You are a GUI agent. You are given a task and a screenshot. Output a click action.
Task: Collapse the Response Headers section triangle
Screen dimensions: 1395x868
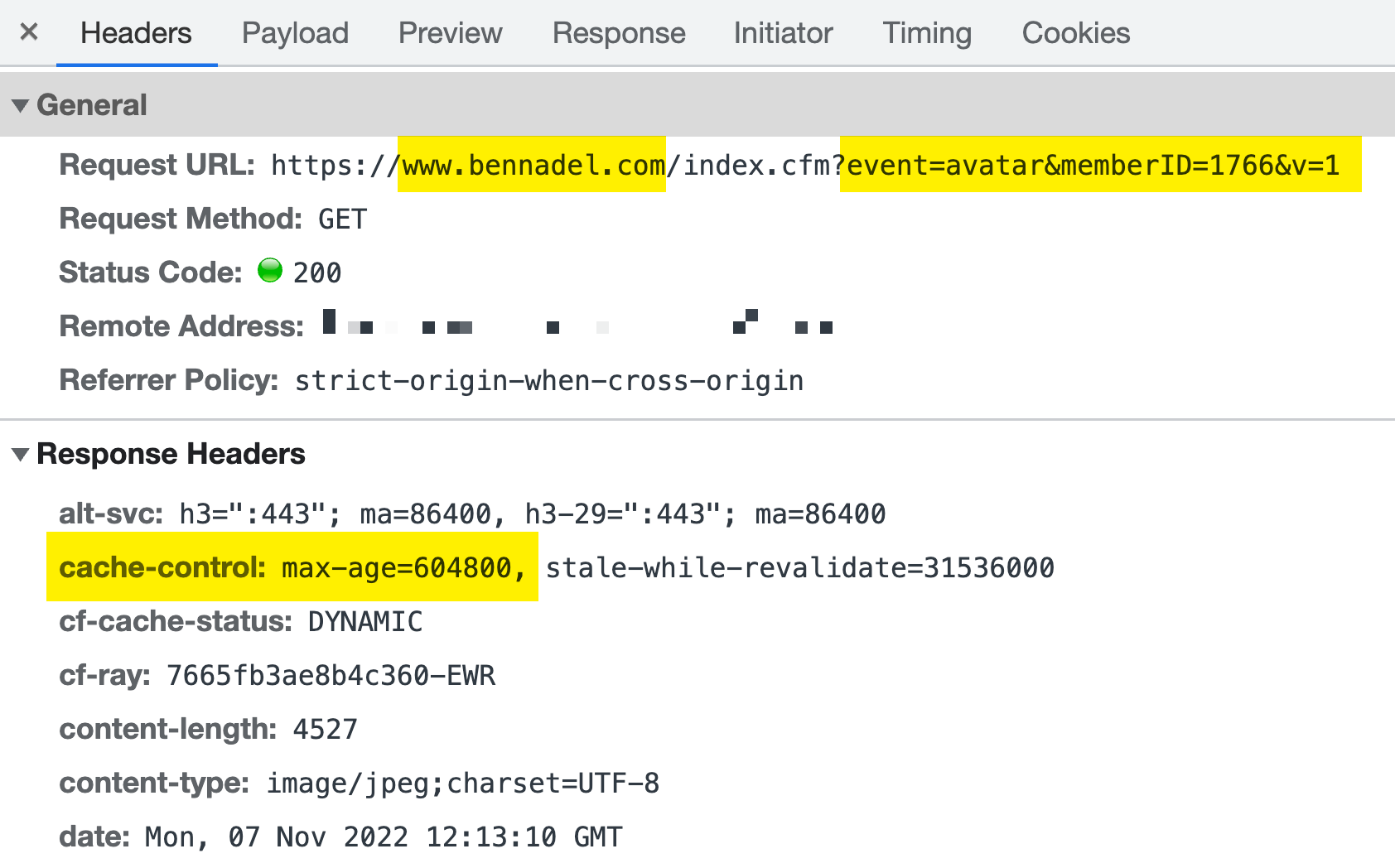click(x=21, y=455)
